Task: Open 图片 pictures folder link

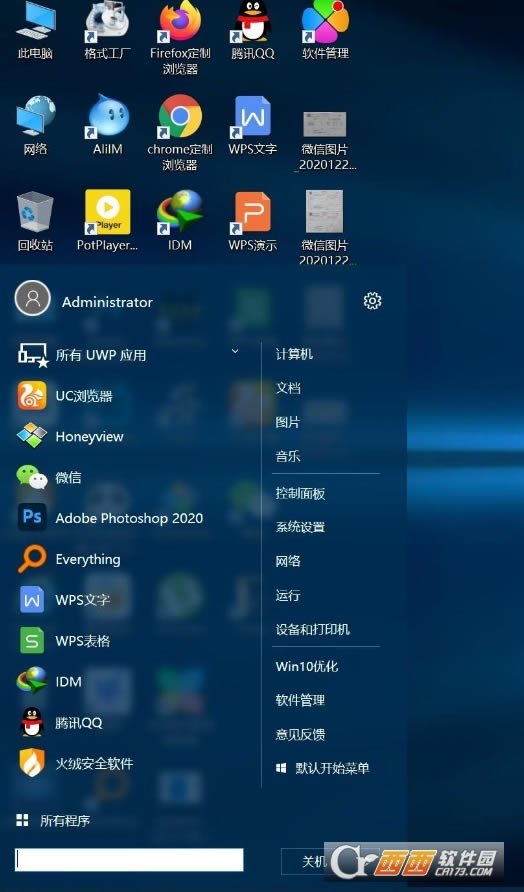Action: click(x=288, y=423)
